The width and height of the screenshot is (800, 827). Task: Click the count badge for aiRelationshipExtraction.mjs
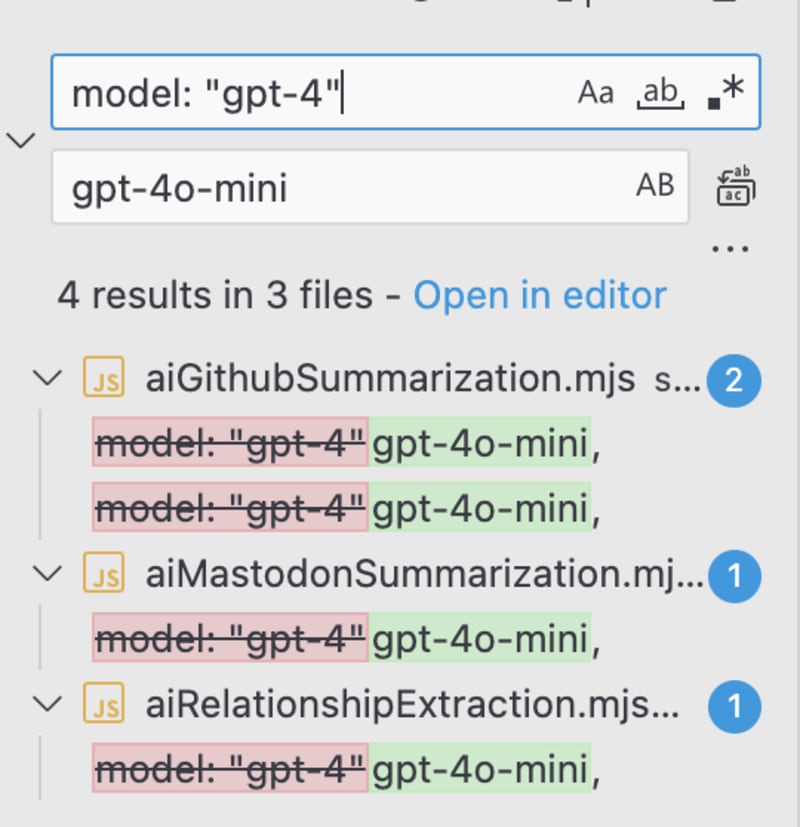734,707
